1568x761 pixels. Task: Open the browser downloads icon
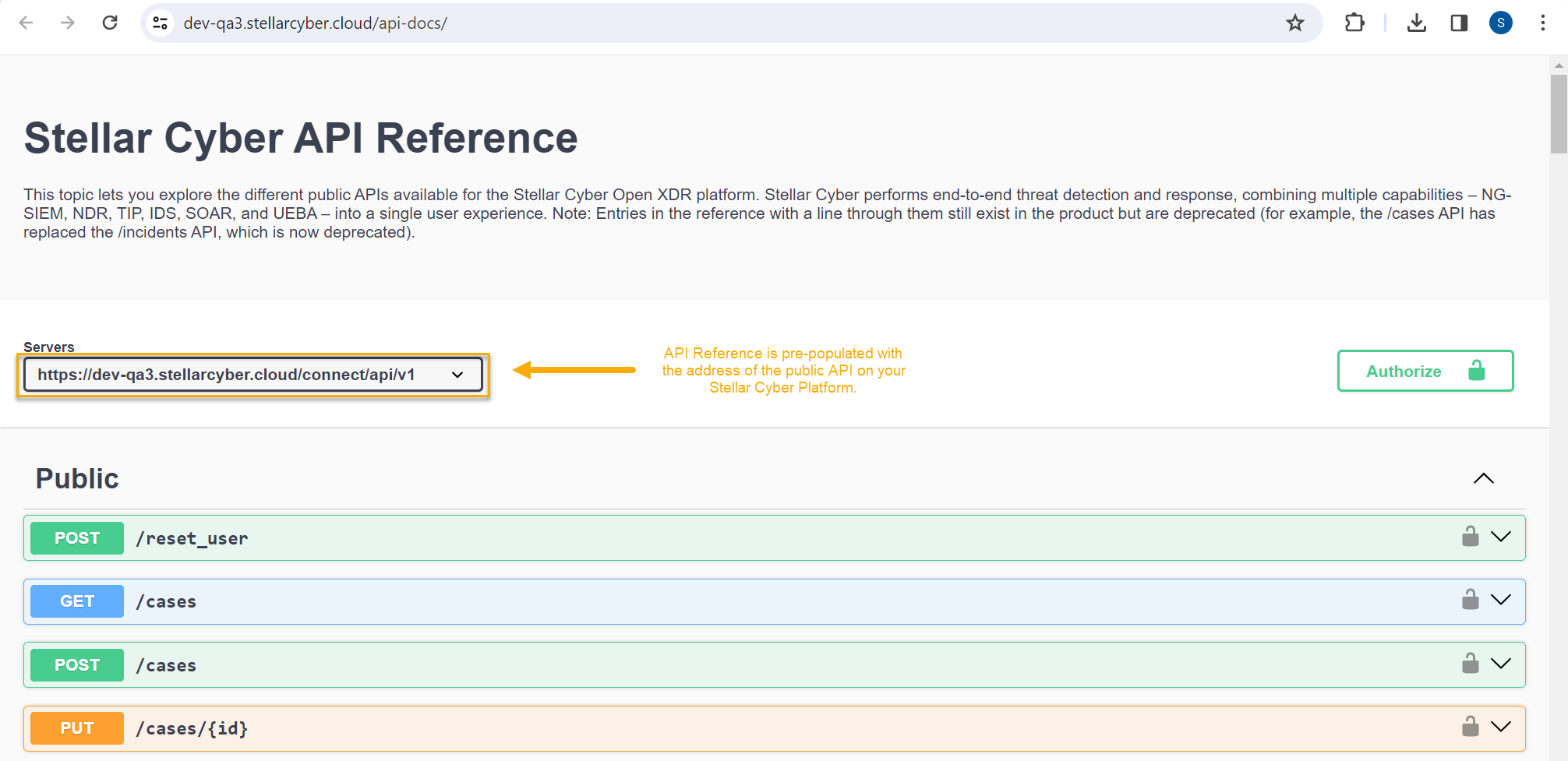click(x=1416, y=23)
